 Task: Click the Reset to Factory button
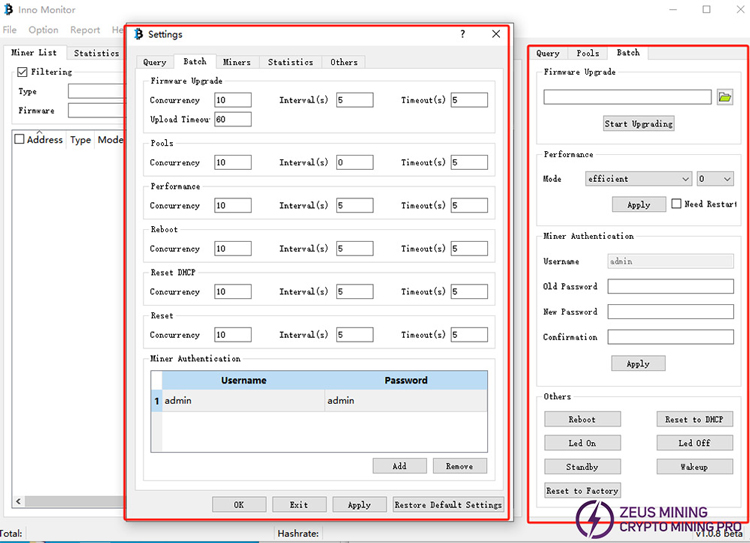(582, 491)
